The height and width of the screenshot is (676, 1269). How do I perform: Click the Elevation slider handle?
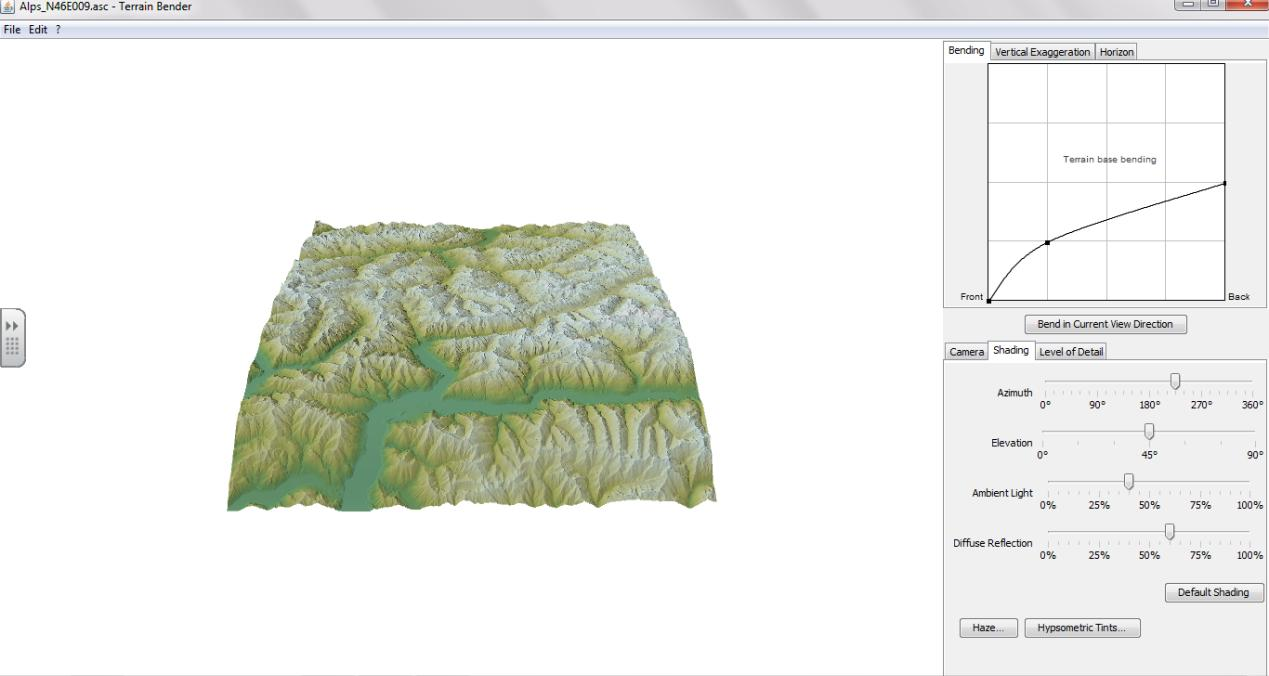click(1149, 431)
